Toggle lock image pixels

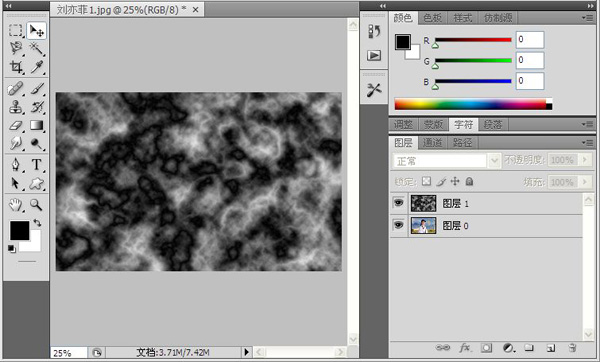tap(441, 181)
